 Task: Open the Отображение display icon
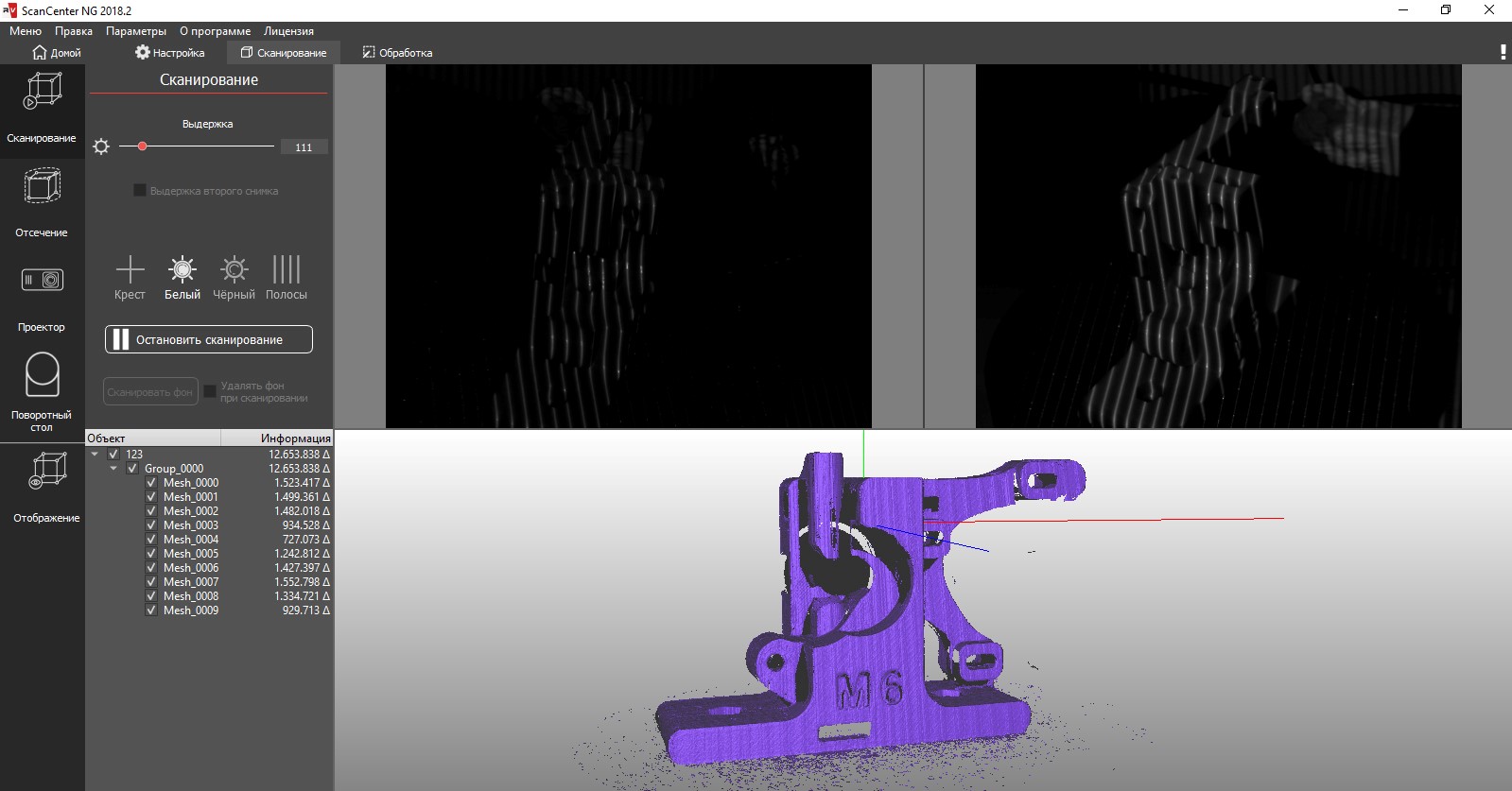[46, 471]
